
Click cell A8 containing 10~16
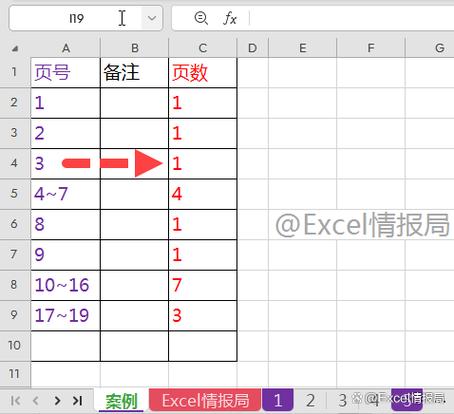(x=66, y=285)
